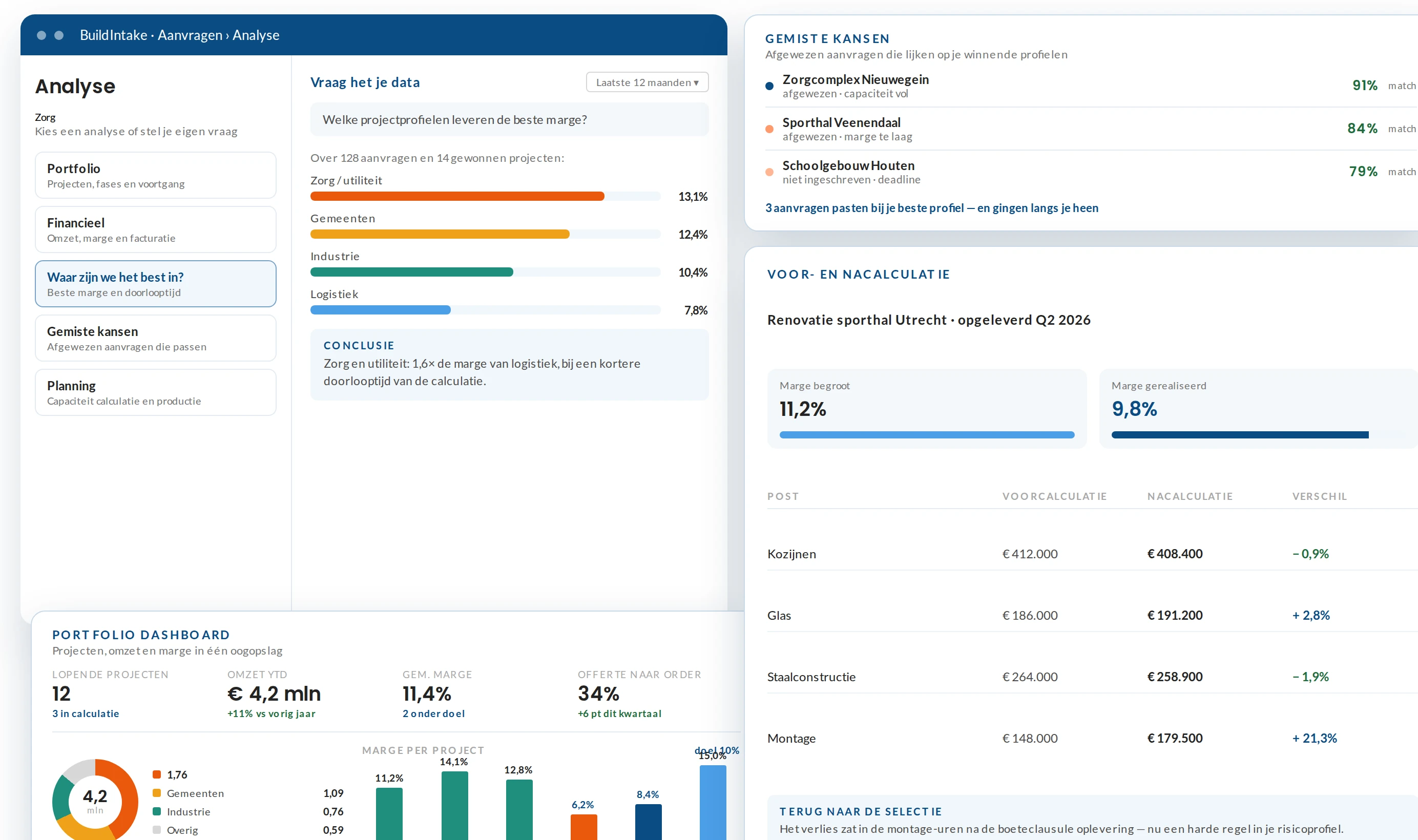Screen dimensions: 1418x840
Task: Click the 4,2 mln donut chart
Action: (95, 801)
